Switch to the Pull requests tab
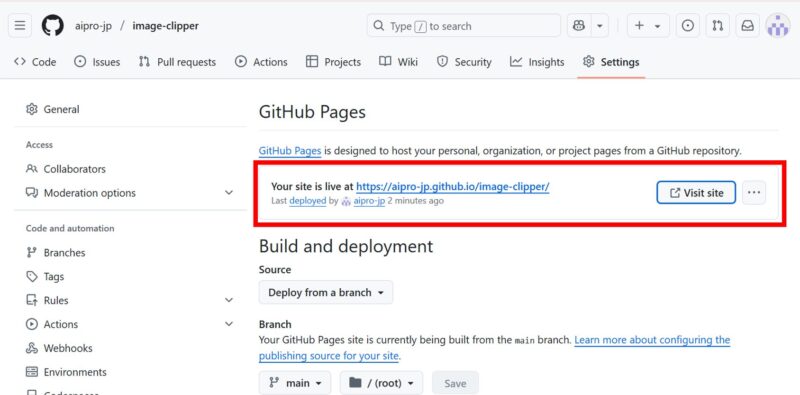The width and height of the screenshot is (800, 395). point(177,62)
